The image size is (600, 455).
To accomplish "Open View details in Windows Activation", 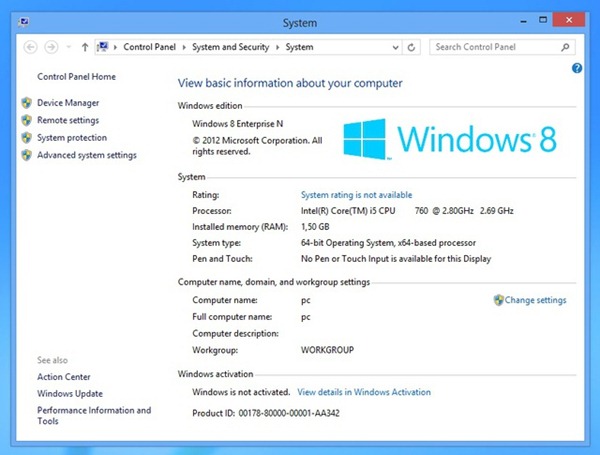I will coord(364,392).
